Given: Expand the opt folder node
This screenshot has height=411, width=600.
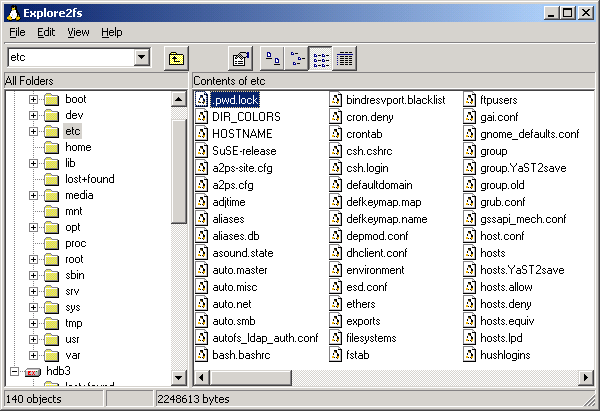Looking at the screenshot, I should tap(33, 228).
